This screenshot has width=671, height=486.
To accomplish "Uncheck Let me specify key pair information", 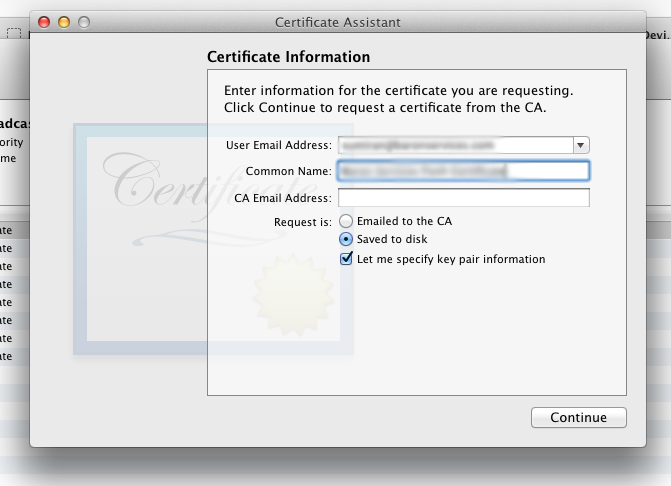I will click(x=346, y=259).
